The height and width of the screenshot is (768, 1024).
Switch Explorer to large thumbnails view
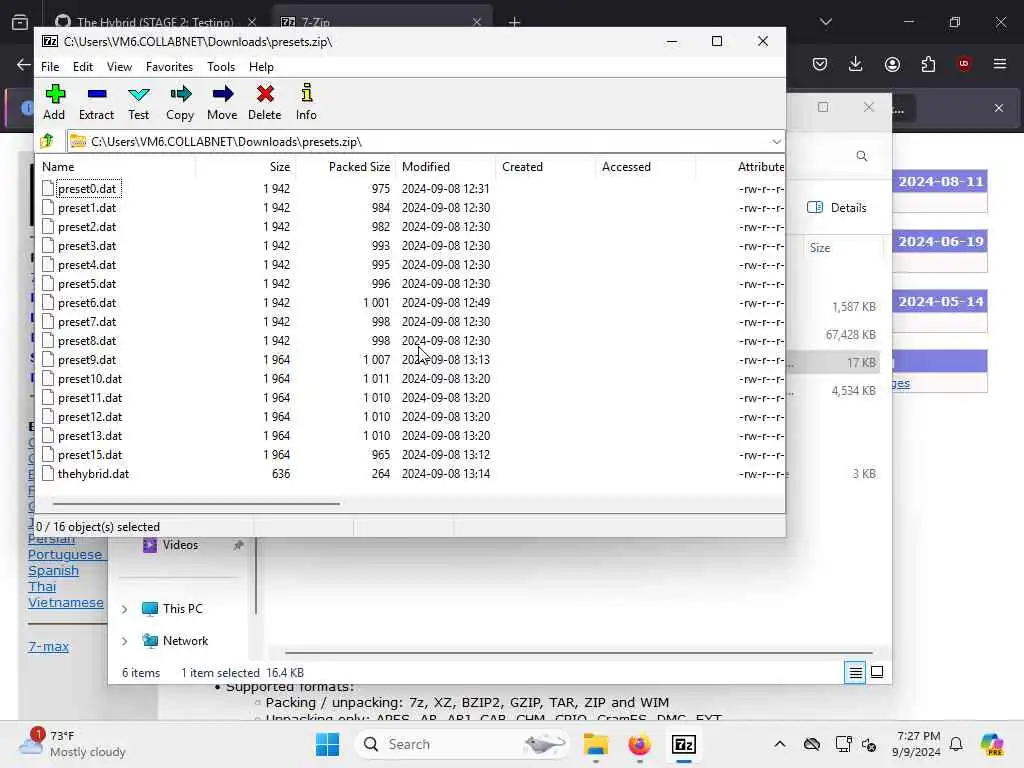[877, 672]
